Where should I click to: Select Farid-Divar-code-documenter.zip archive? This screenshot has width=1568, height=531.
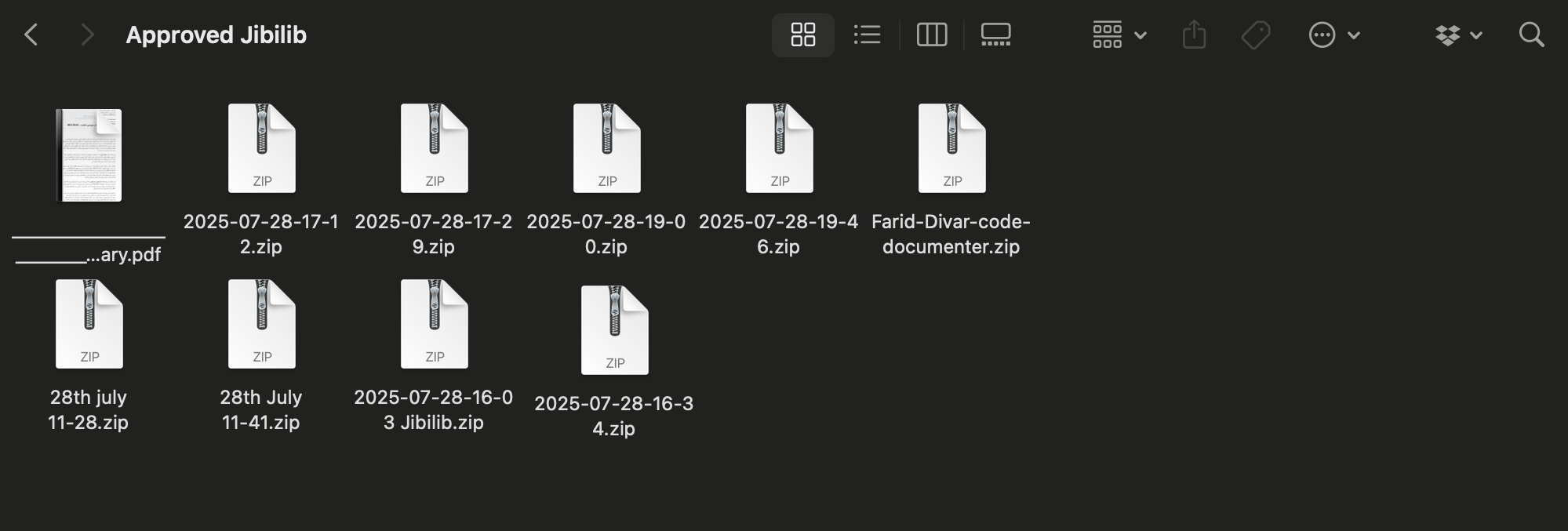951,148
